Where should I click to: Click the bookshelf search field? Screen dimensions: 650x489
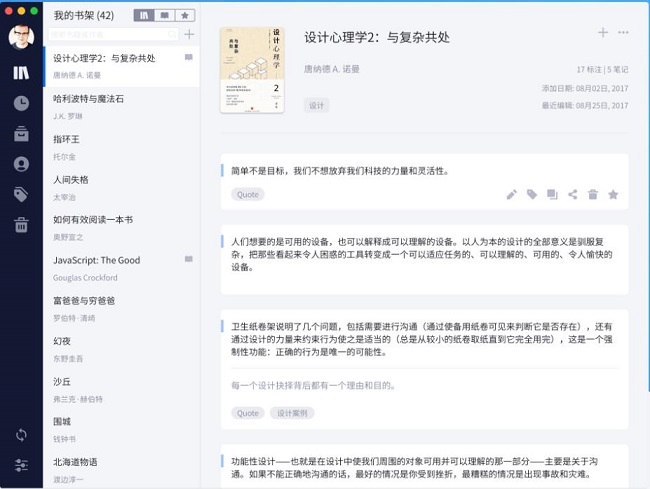coord(114,34)
